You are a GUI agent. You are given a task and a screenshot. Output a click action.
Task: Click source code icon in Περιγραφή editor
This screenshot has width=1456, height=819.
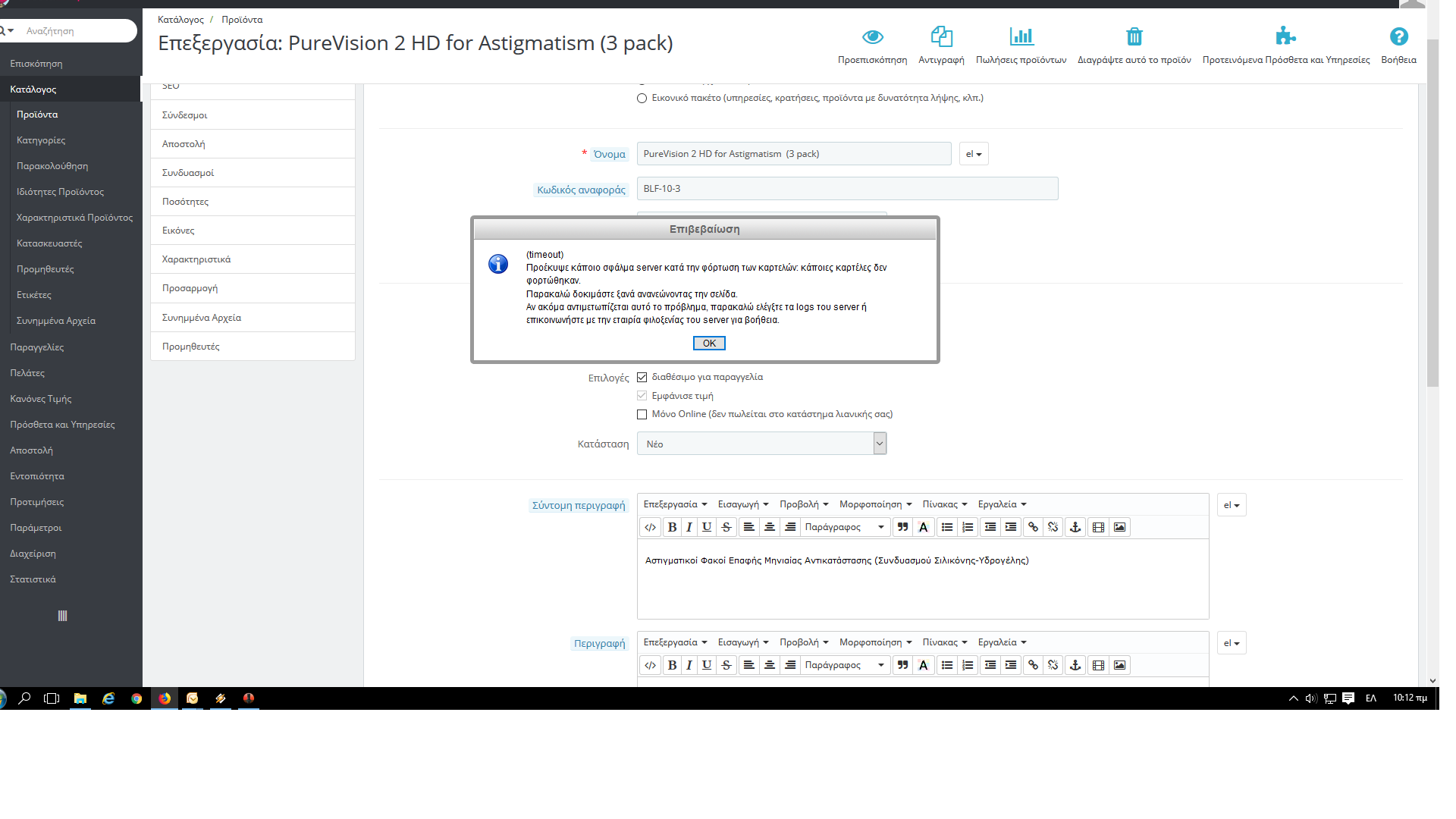pyautogui.click(x=650, y=665)
